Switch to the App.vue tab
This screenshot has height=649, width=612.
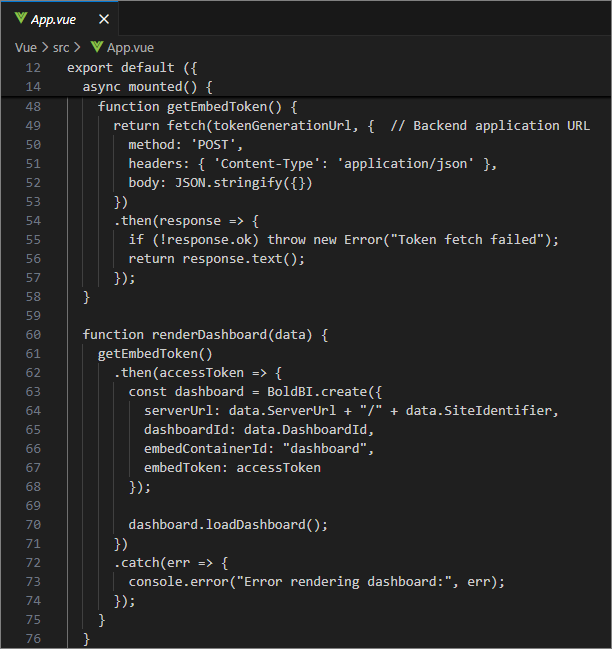pos(55,18)
